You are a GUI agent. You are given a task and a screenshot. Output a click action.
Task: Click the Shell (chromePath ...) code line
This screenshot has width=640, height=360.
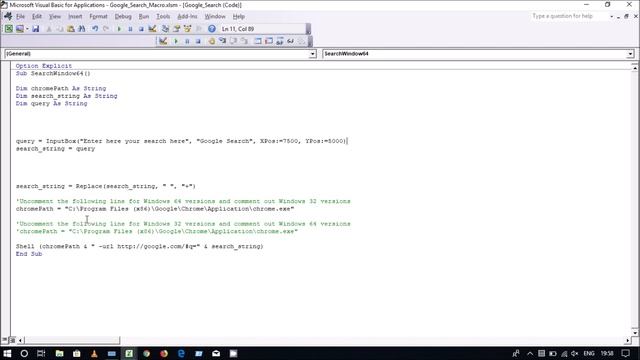pos(140,246)
